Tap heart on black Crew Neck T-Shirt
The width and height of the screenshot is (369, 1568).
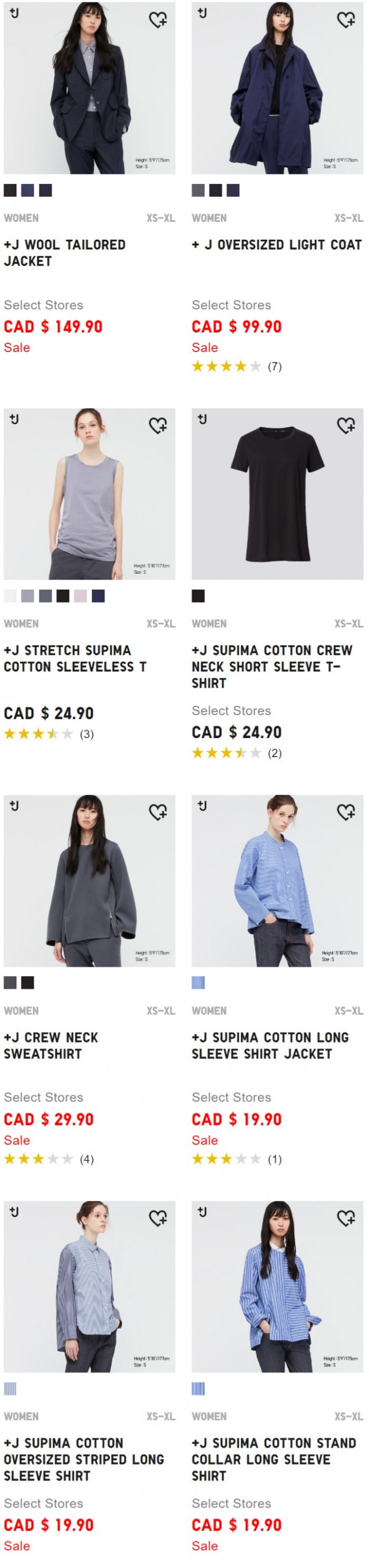[x=346, y=426]
